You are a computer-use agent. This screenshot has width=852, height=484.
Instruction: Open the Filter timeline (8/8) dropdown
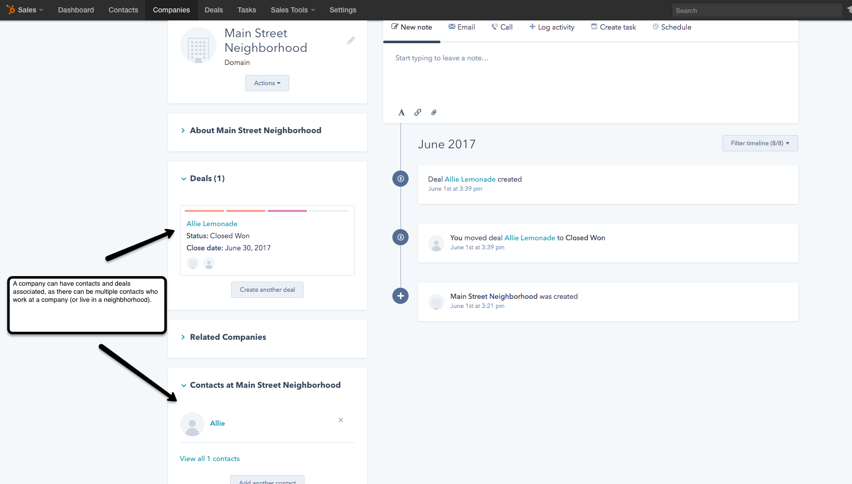click(x=760, y=143)
